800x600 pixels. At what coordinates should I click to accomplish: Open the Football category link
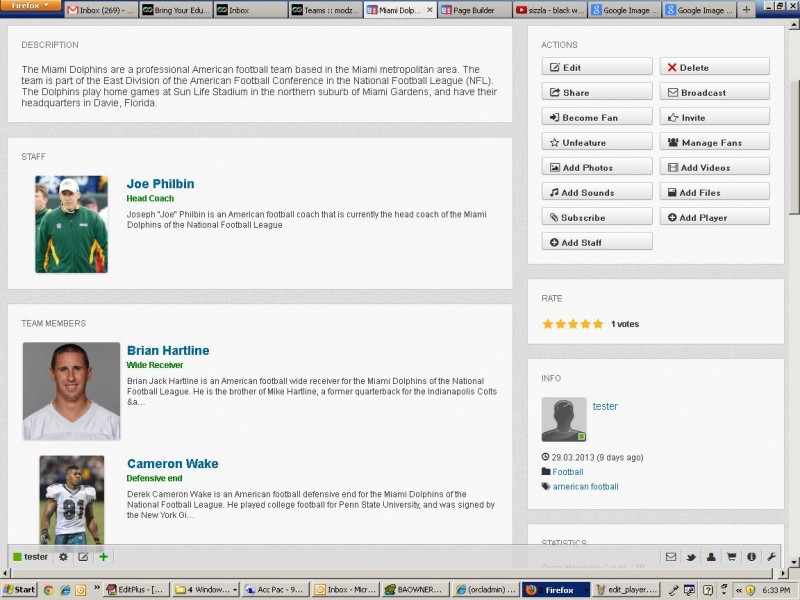tap(568, 472)
